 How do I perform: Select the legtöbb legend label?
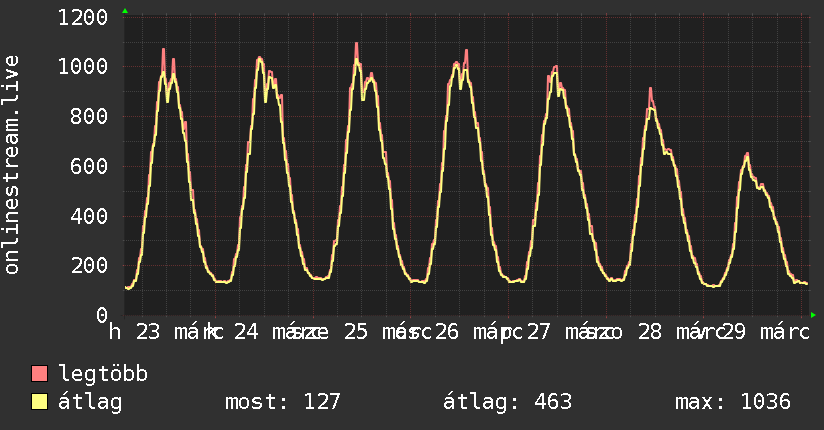tap(103, 374)
